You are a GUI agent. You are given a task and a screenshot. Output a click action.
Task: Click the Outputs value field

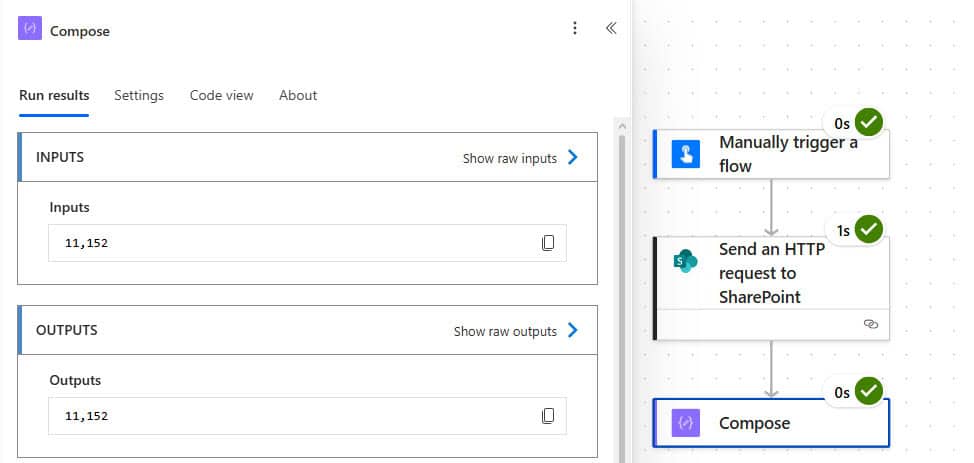[307, 416]
